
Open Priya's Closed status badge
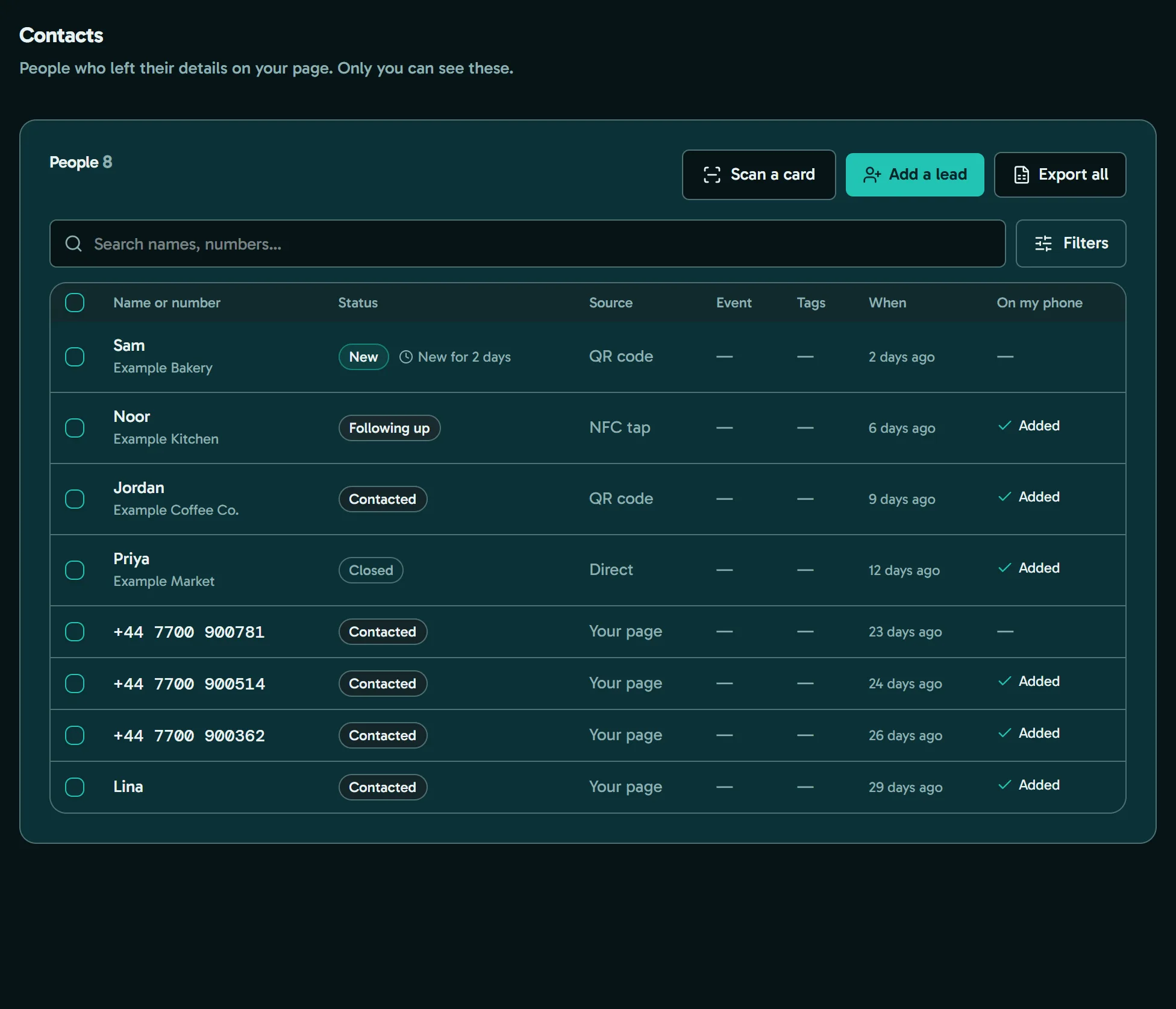(x=371, y=570)
